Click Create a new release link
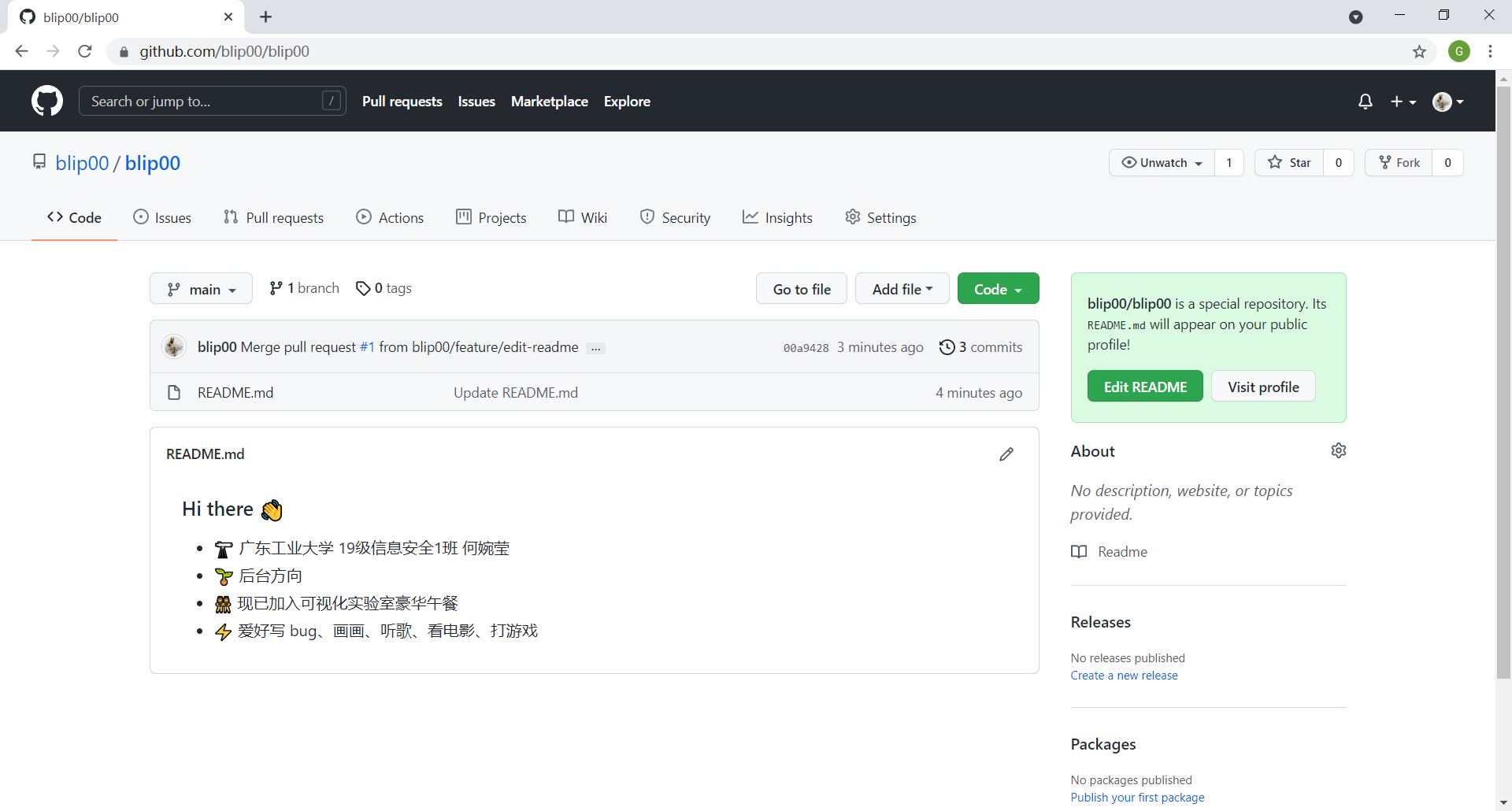The image size is (1512, 811). point(1124,676)
